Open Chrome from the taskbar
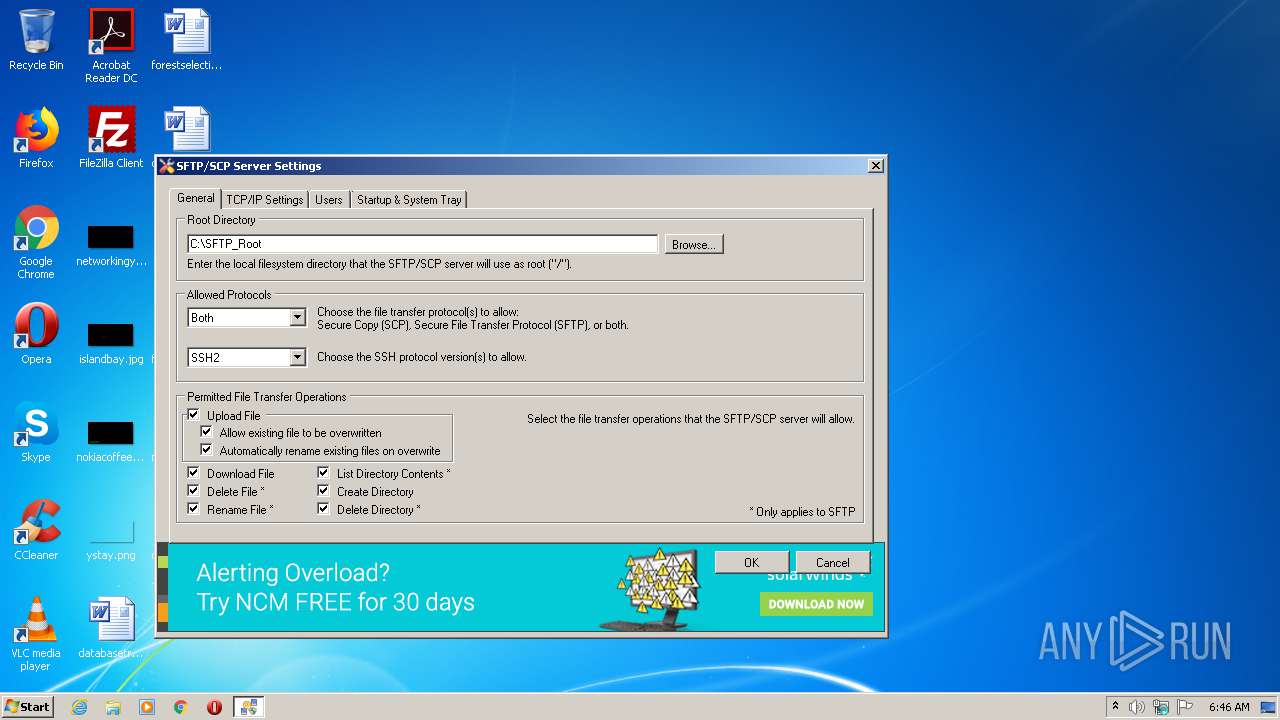1280x720 pixels. tap(181, 707)
